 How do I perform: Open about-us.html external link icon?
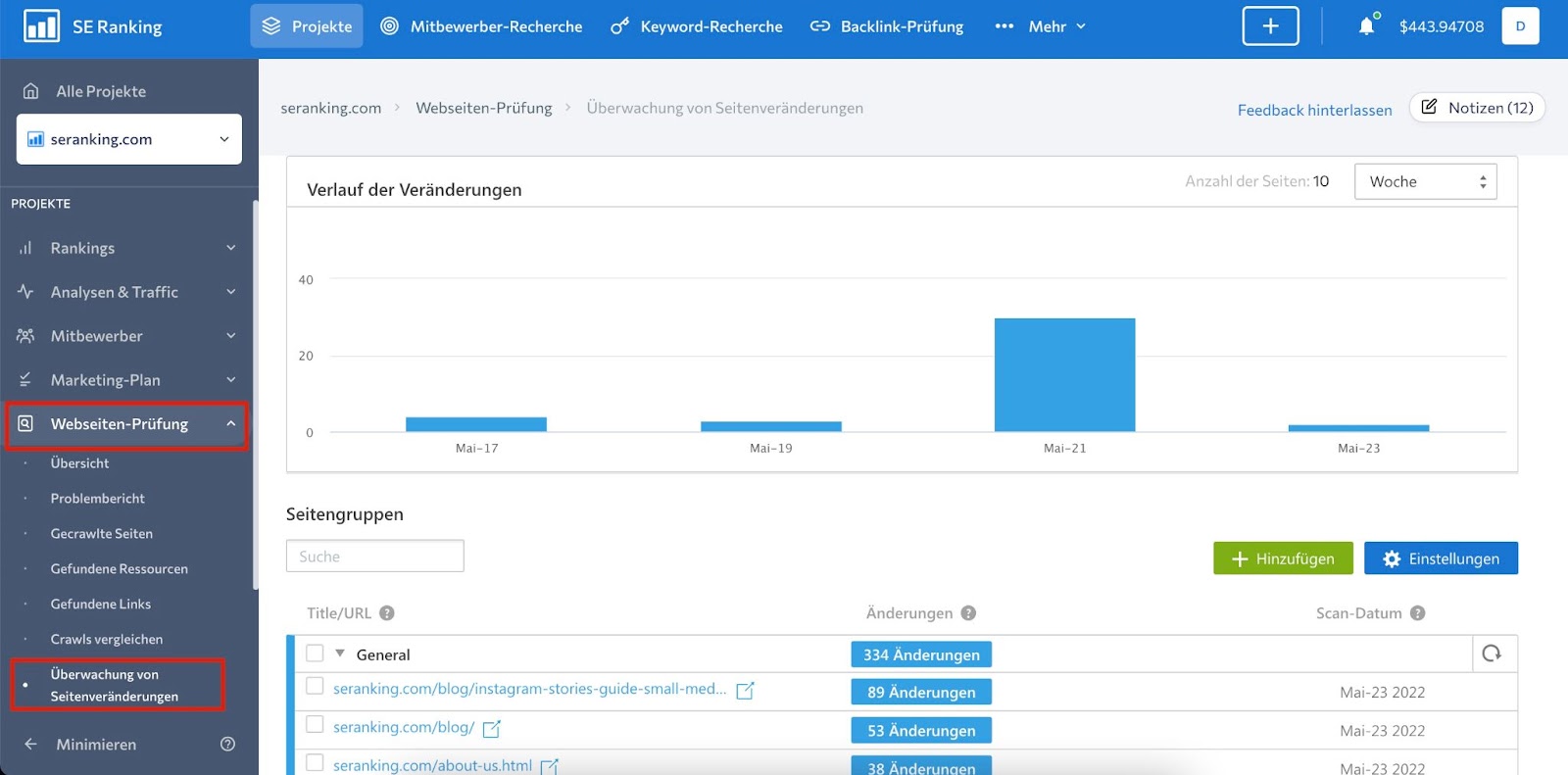coord(550,766)
